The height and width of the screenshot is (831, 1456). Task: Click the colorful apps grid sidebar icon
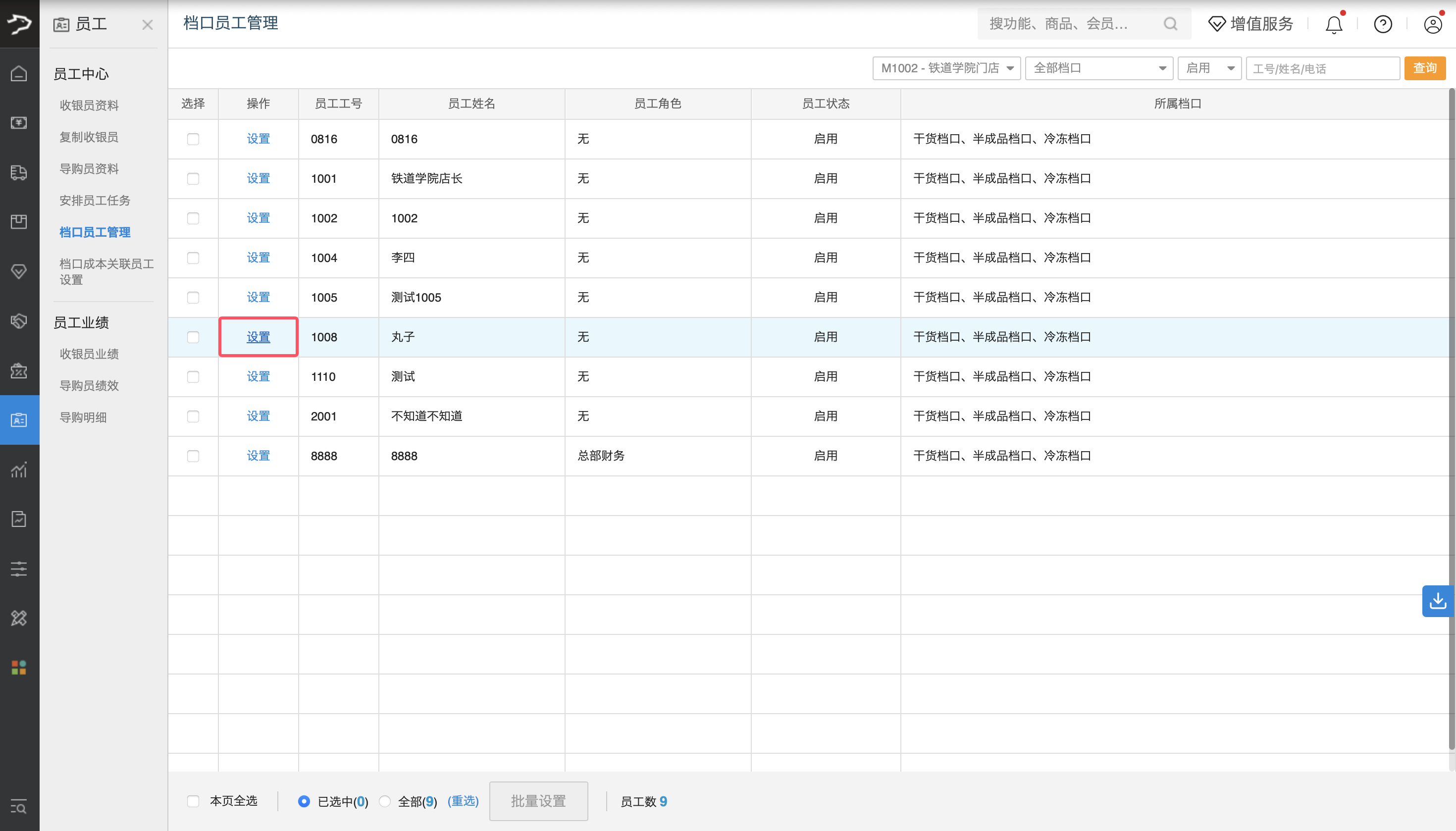point(19,667)
